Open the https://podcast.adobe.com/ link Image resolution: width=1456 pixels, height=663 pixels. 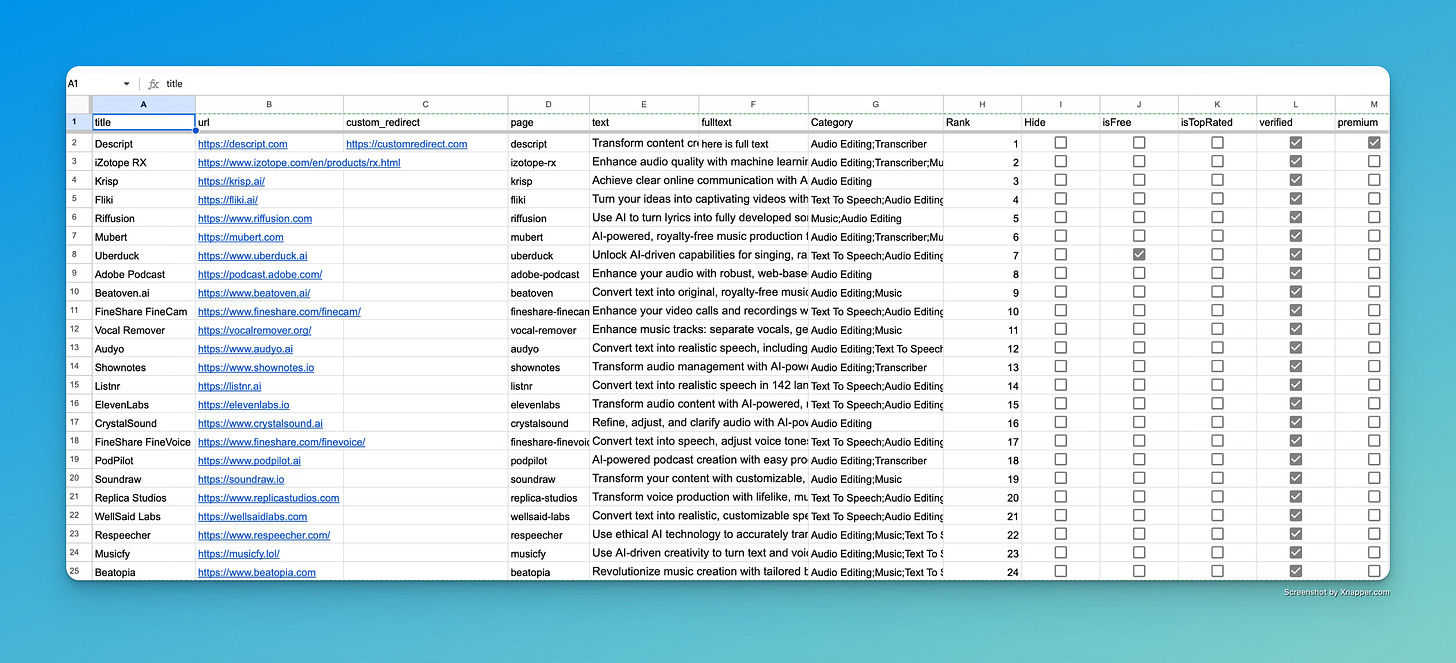coord(260,274)
